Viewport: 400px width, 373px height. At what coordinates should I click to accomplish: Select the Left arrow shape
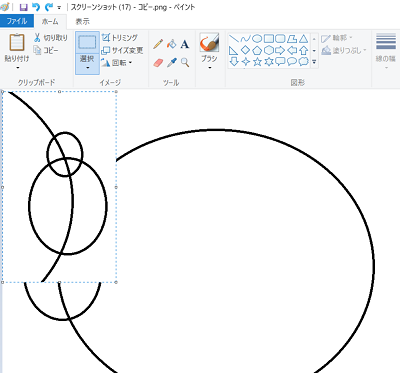click(292, 50)
